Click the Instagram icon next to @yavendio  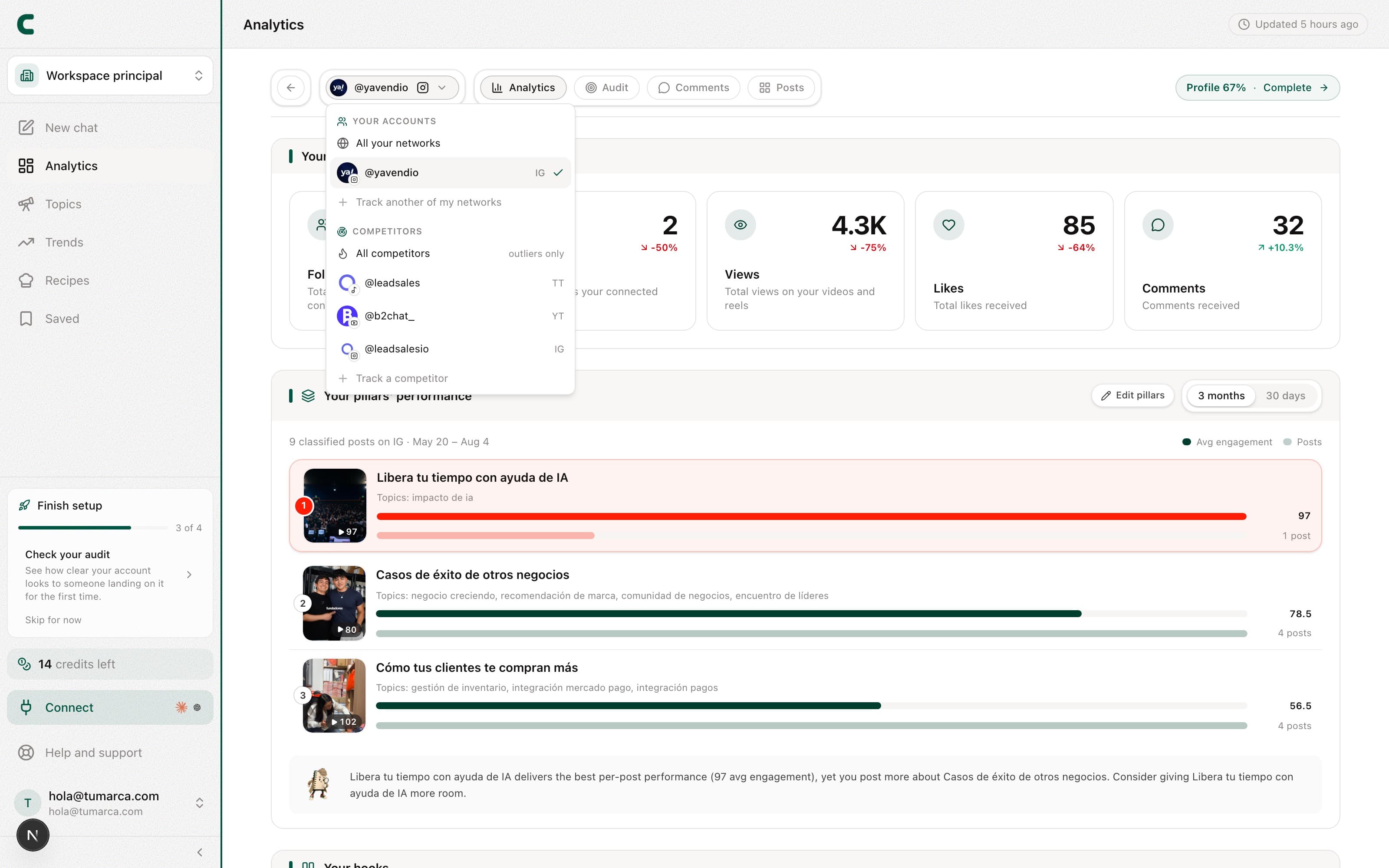(423, 88)
